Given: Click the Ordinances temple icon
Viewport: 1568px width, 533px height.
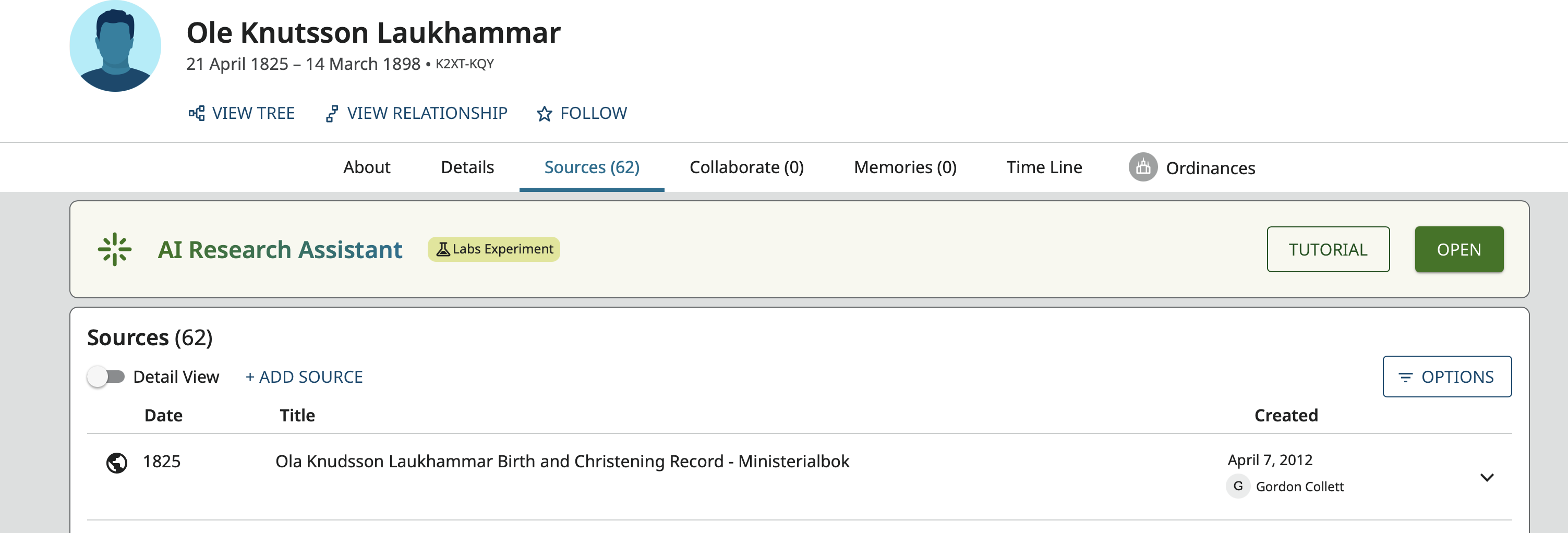Looking at the screenshot, I should pyautogui.click(x=1142, y=167).
